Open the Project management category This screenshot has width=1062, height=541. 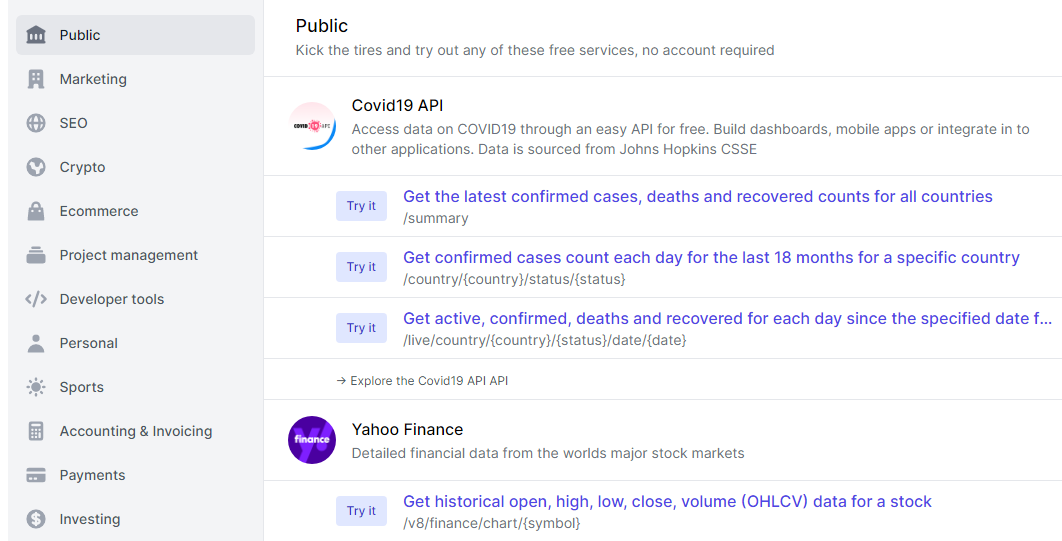pyautogui.click(x=128, y=255)
